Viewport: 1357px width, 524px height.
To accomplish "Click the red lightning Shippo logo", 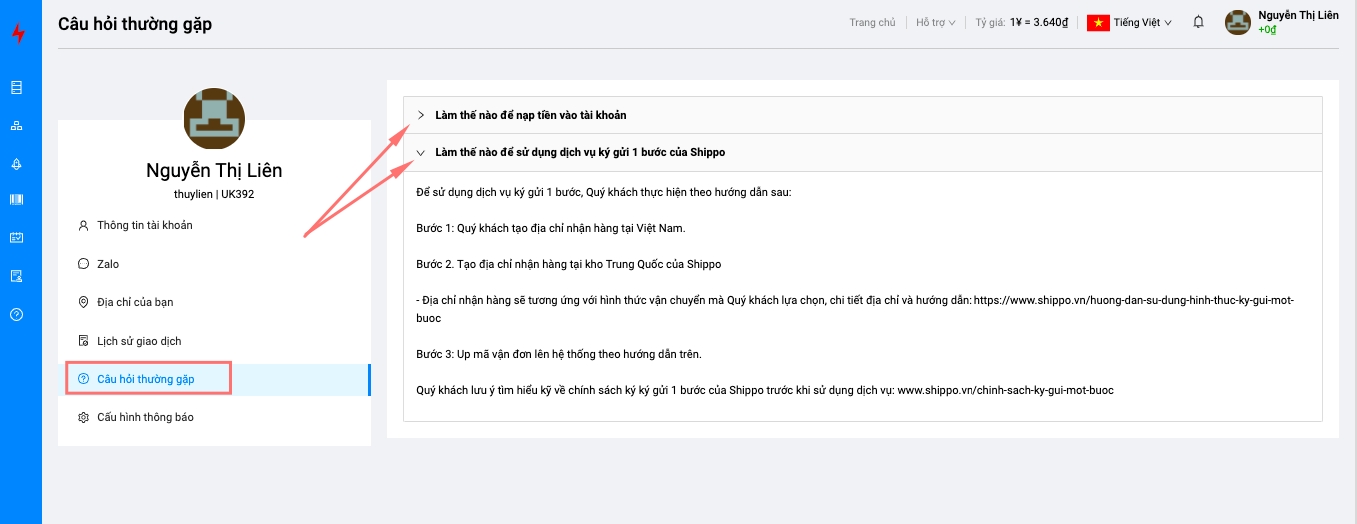I will click(x=18, y=34).
